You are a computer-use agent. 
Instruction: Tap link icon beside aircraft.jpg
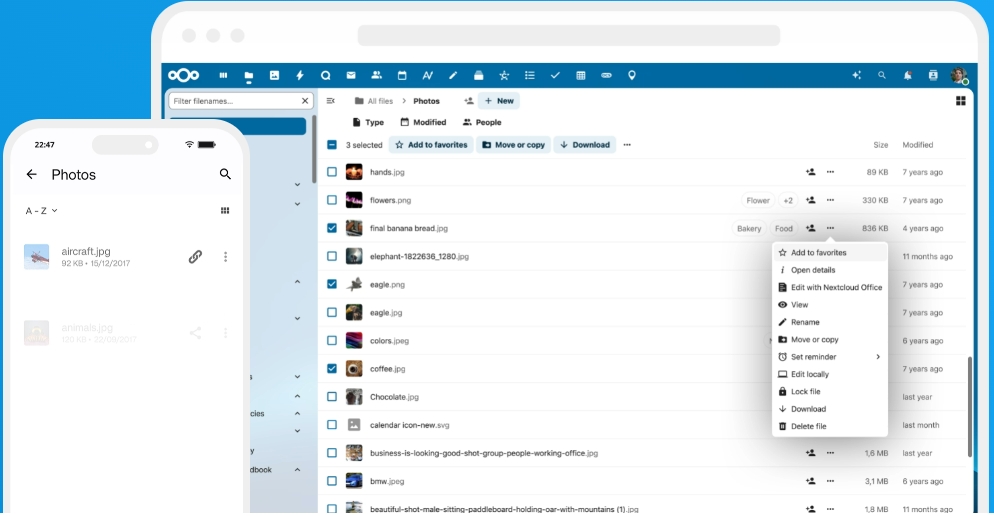195,257
